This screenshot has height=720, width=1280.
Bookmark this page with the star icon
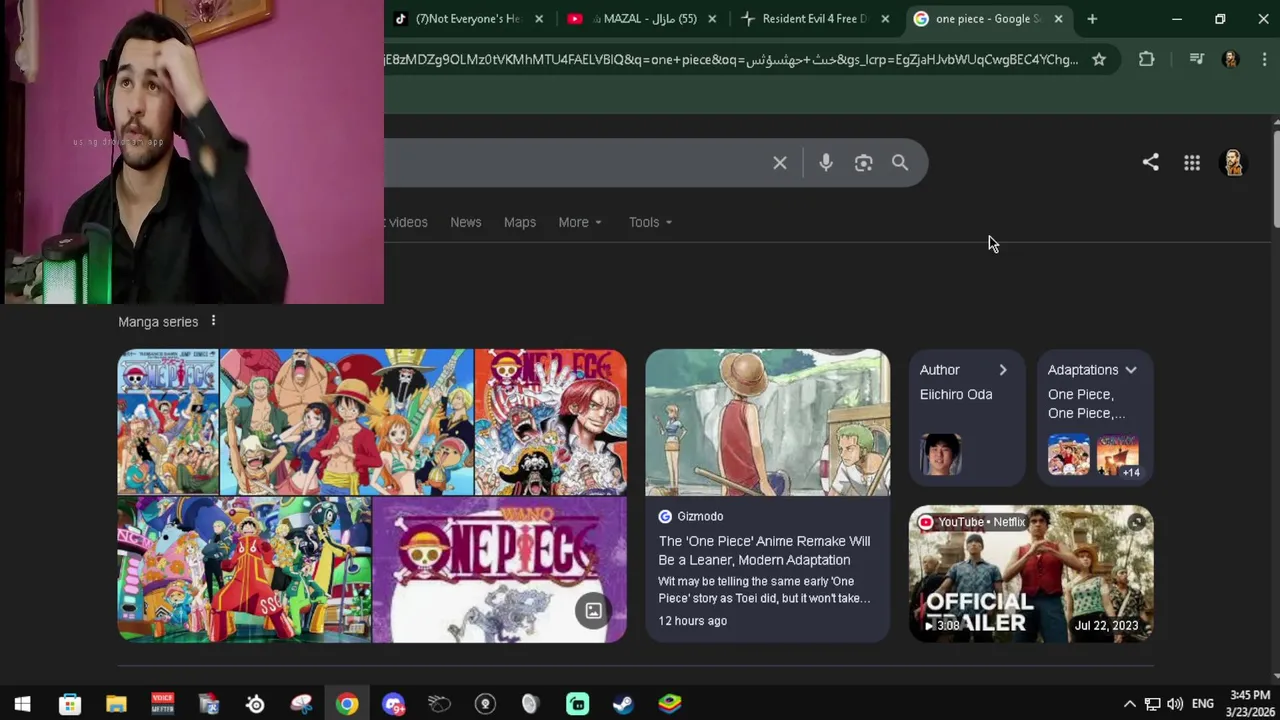pos(1099,59)
